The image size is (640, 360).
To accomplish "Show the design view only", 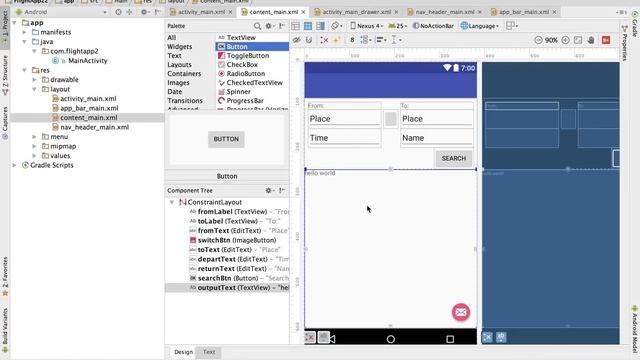I will [x=296, y=26].
